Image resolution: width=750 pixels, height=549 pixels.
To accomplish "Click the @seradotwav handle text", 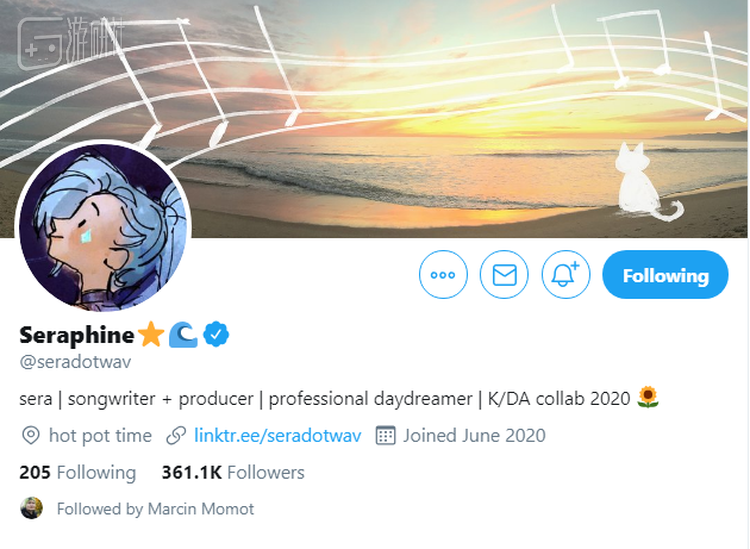I will tap(76, 362).
